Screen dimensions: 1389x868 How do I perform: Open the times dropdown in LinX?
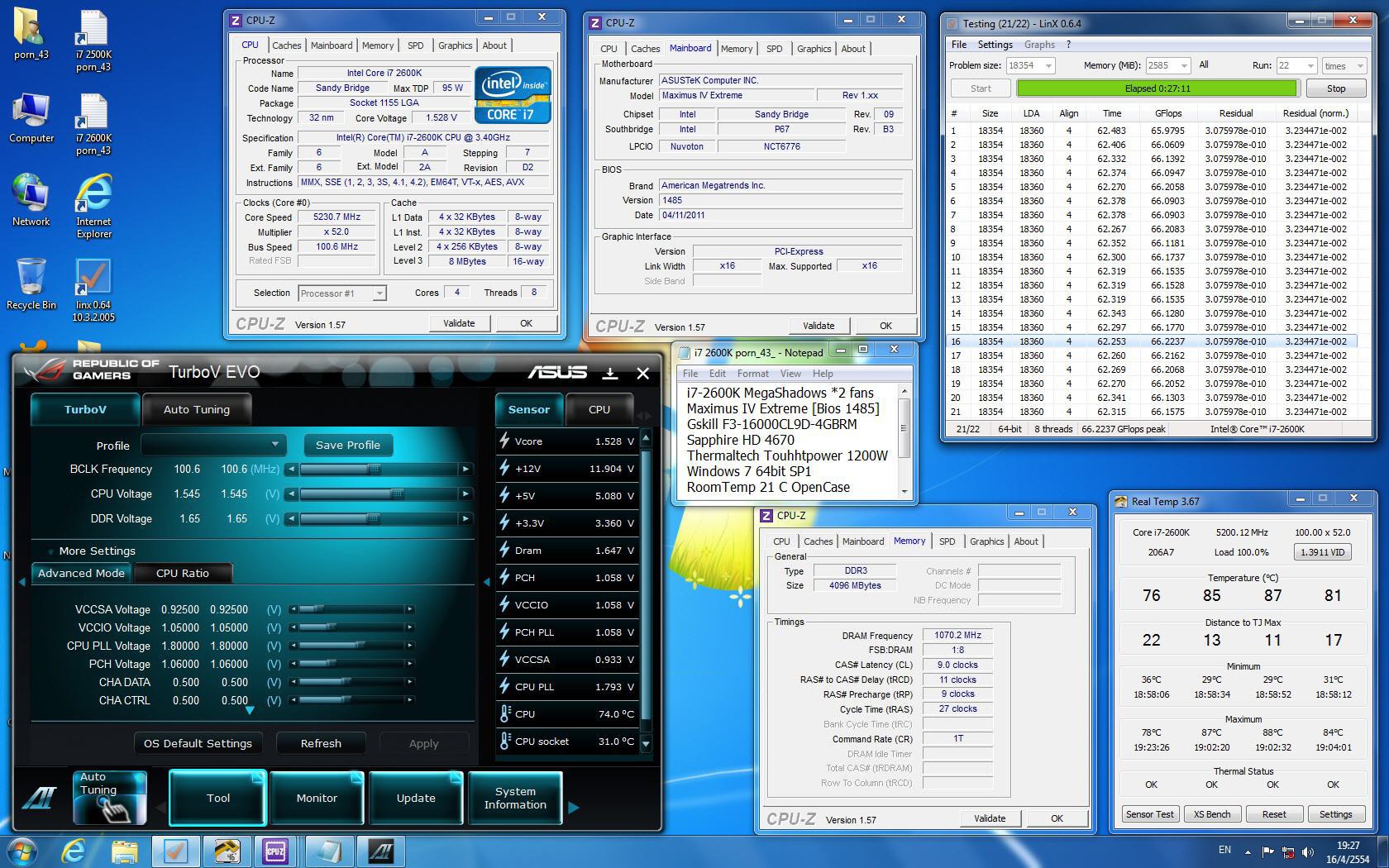1344,65
